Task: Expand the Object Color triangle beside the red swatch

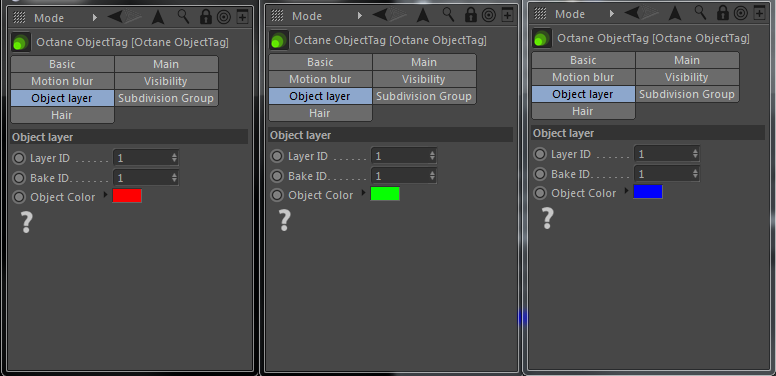Action: (x=105, y=195)
